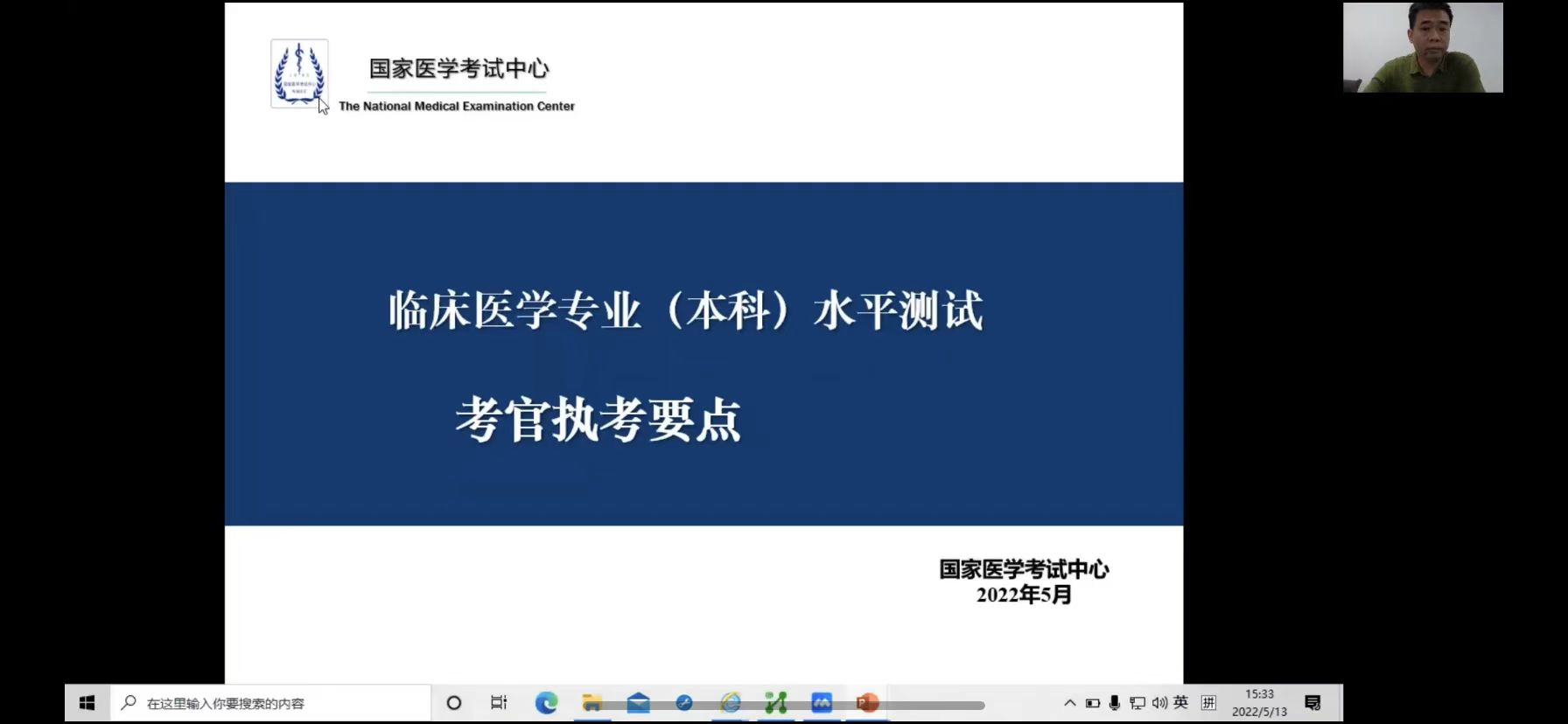Viewport: 1568px width, 724px height.
Task: Open Internet Explorer from the taskbar
Action: coord(731,703)
